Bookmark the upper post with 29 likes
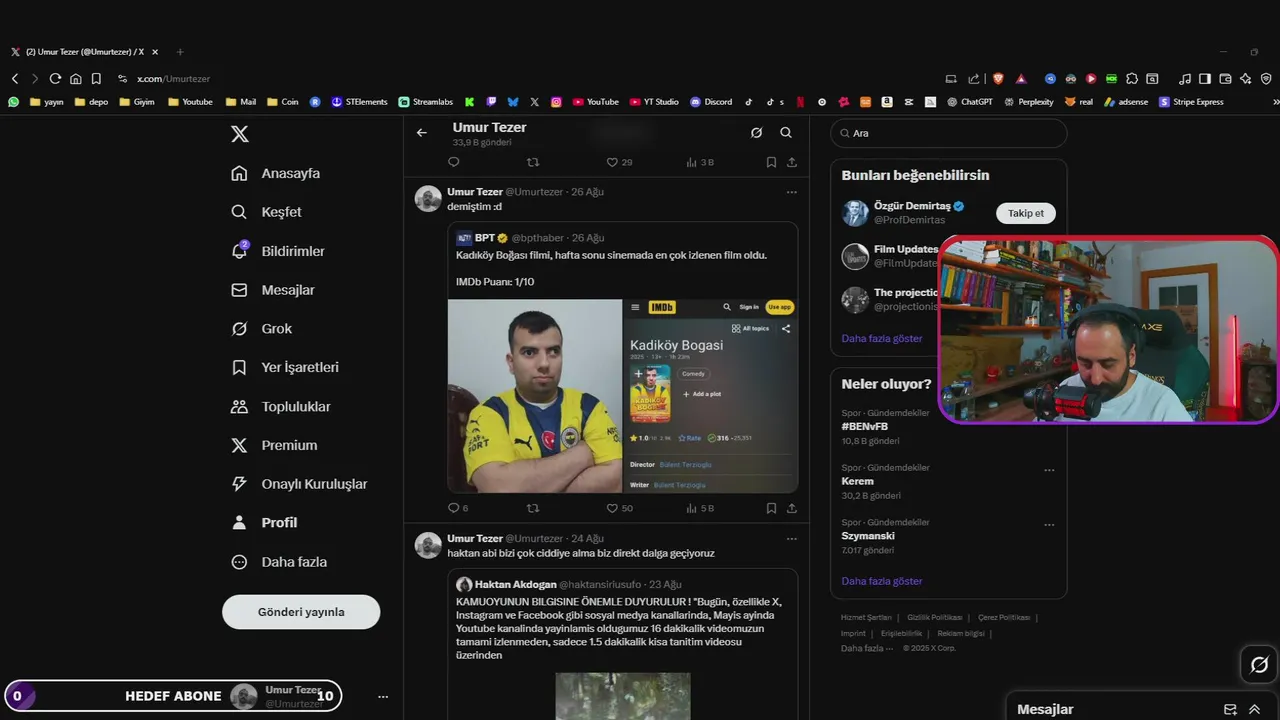Viewport: 1280px width, 720px height. [x=771, y=162]
